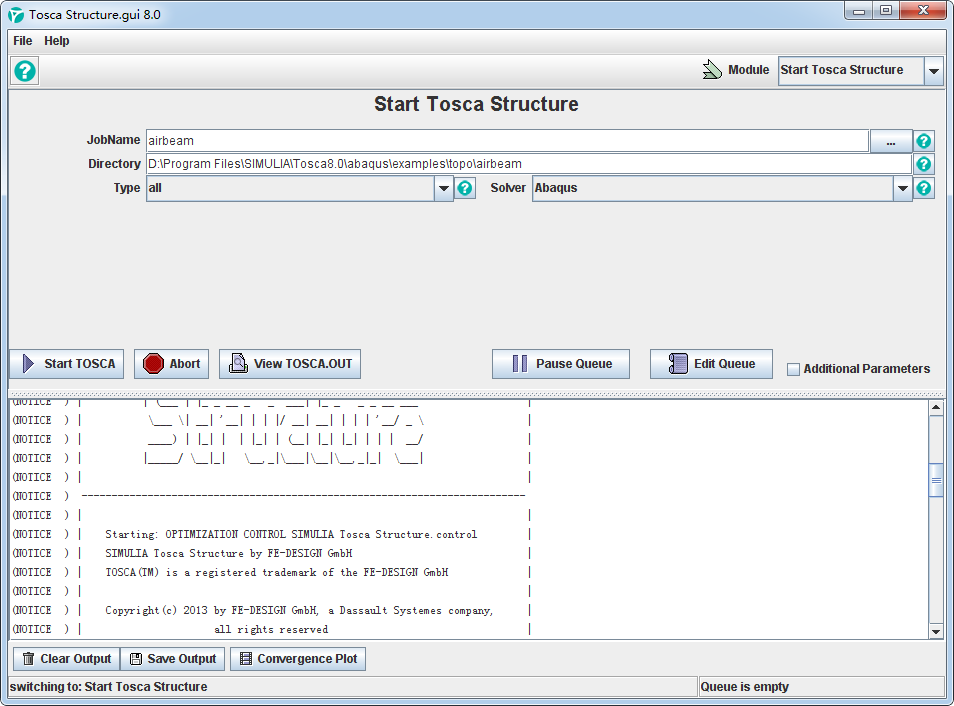Open View TOSCA.OUT
The width and height of the screenshot is (954, 706).
[290, 364]
